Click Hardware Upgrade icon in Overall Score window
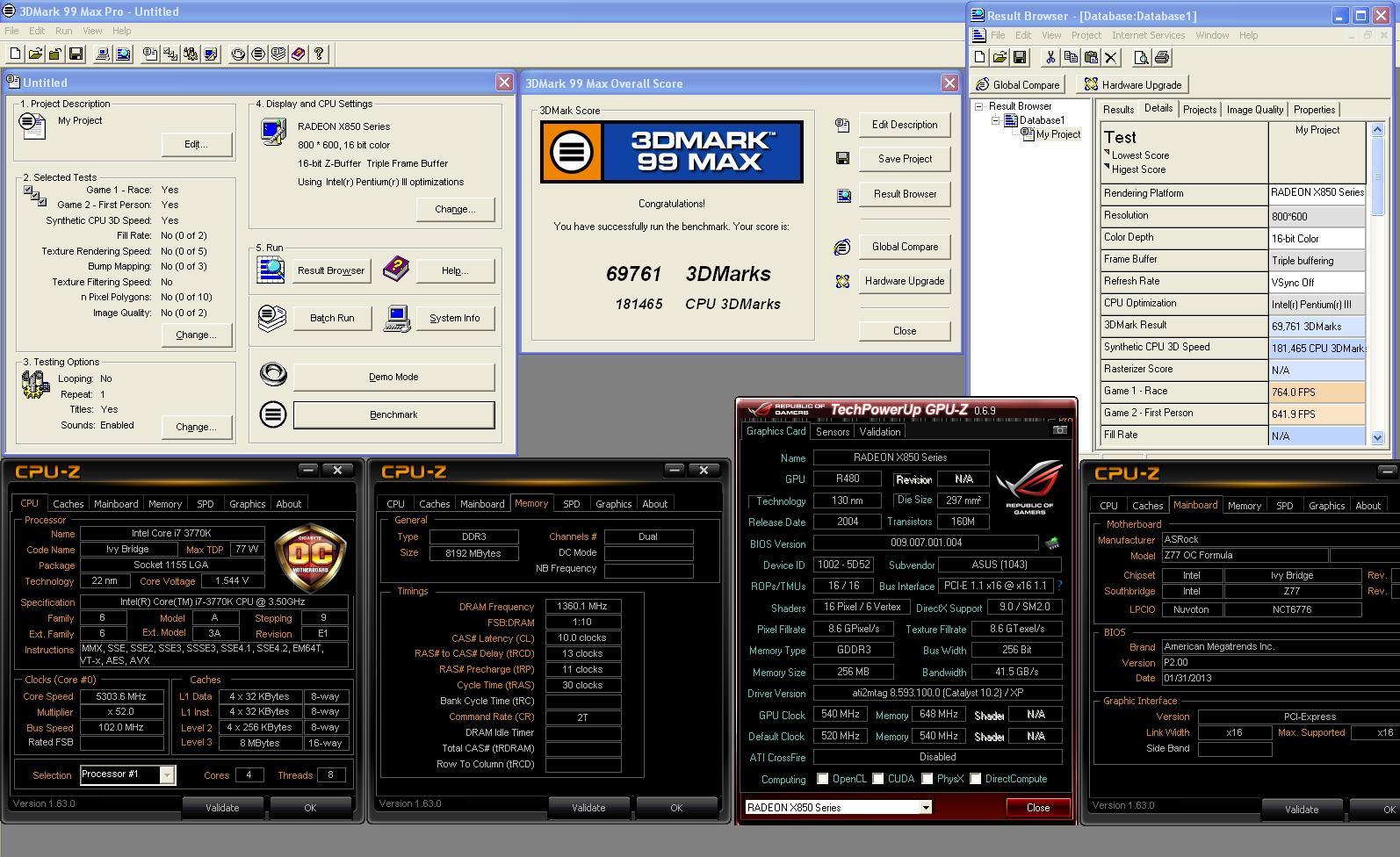The width and height of the screenshot is (1400, 857). click(x=842, y=281)
